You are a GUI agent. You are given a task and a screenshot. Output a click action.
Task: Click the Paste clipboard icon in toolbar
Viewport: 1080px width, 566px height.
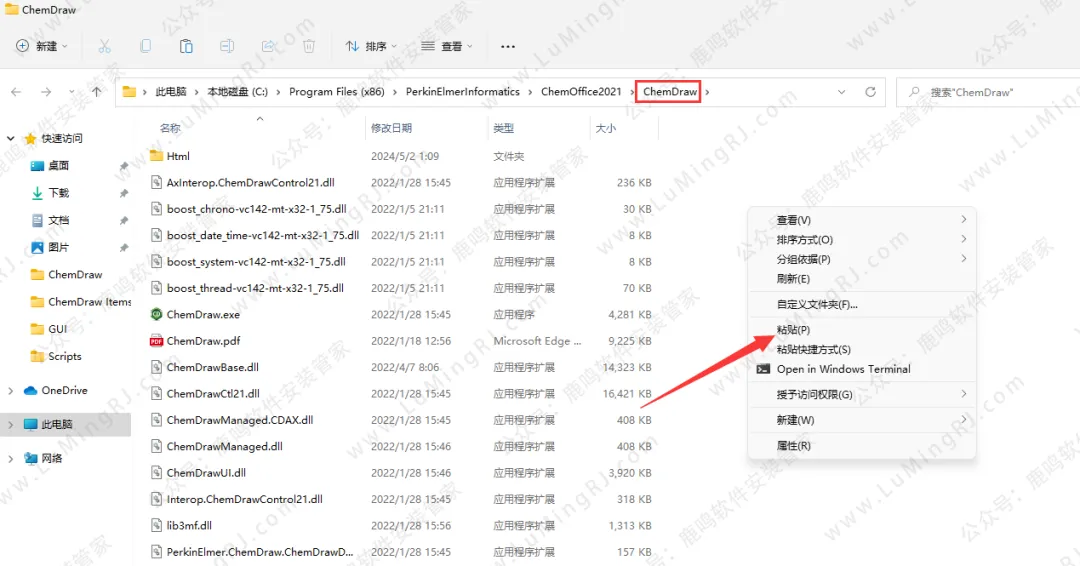[186, 46]
